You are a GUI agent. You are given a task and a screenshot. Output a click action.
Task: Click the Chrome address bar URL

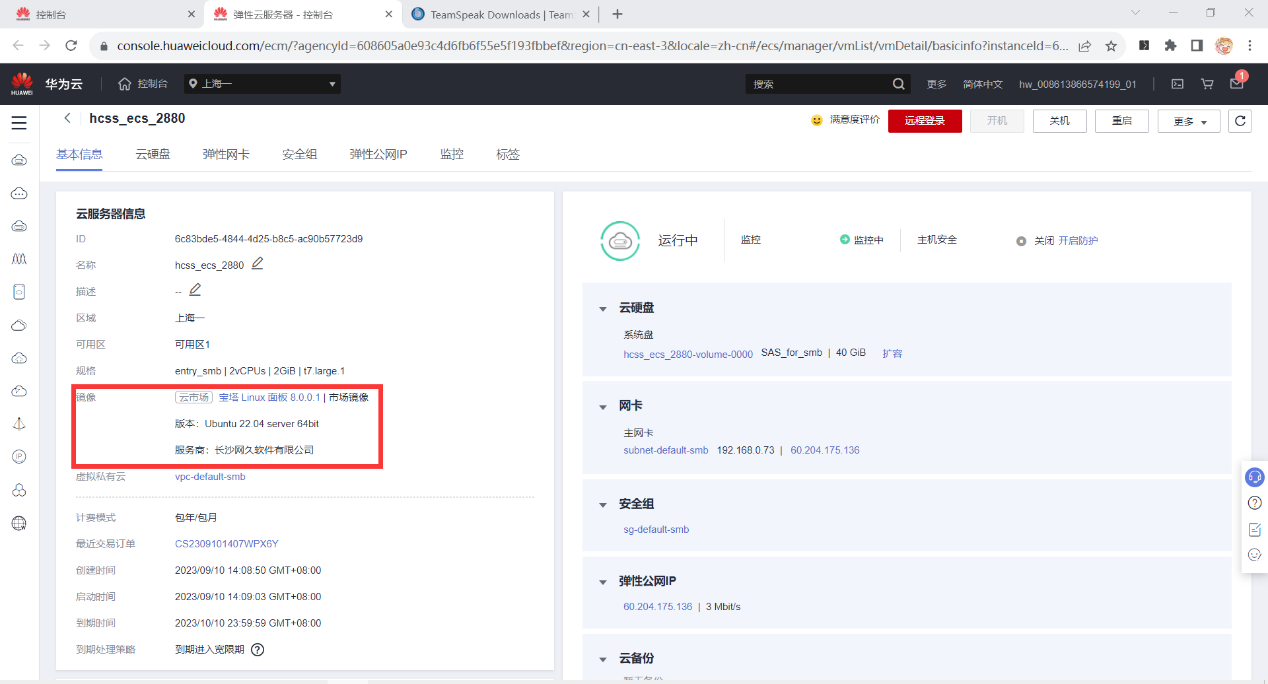pyautogui.click(x=592, y=46)
